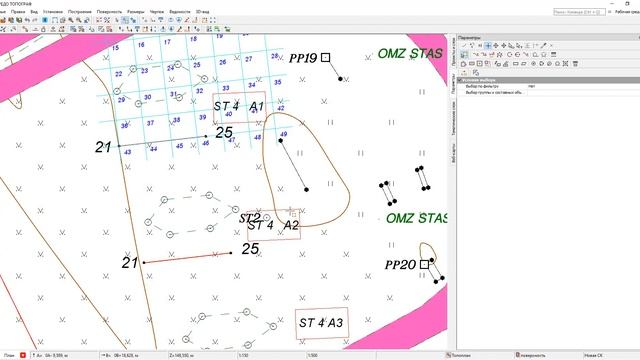Select the red line between 21 and 25
640x360 pixels.
187,258
